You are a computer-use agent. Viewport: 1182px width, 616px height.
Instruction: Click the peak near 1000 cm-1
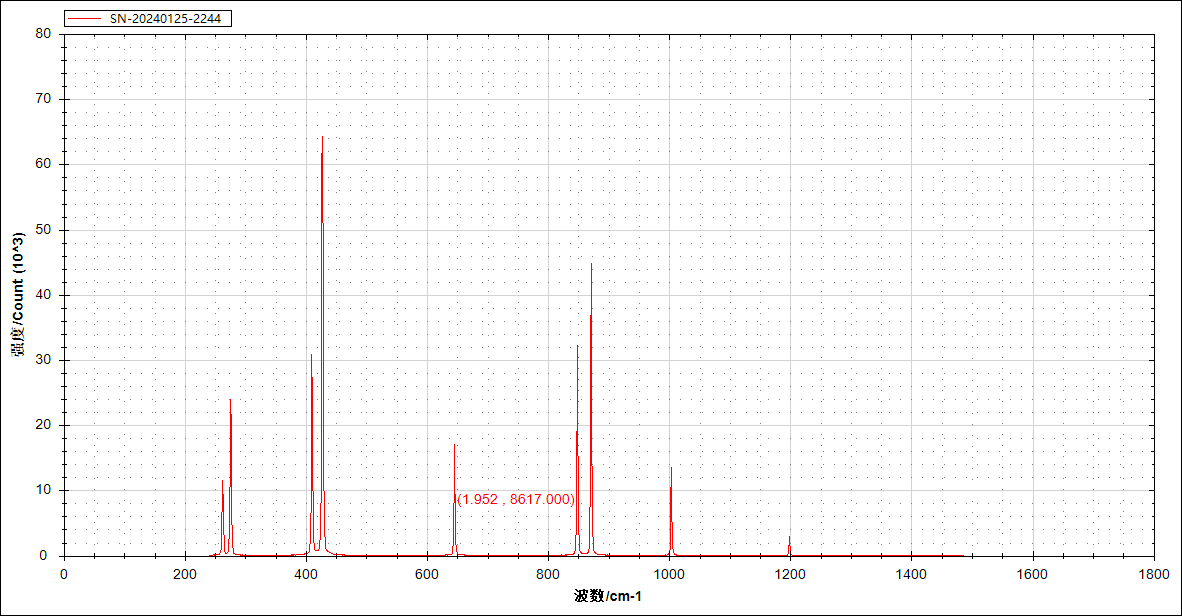[x=670, y=470]
